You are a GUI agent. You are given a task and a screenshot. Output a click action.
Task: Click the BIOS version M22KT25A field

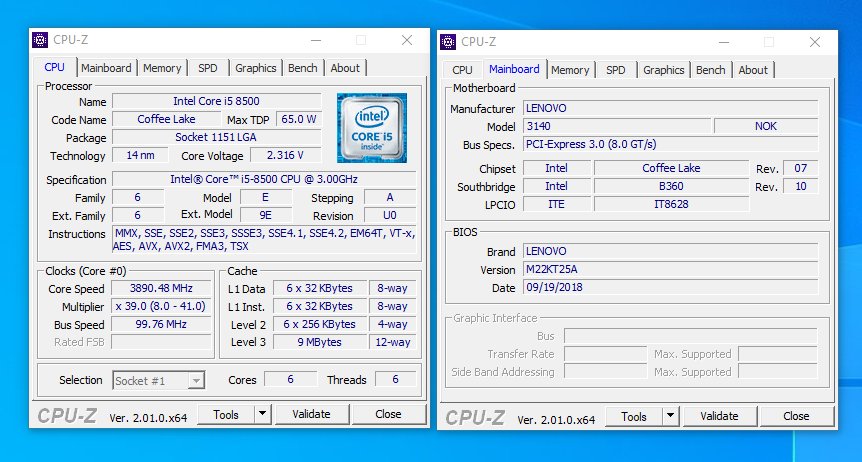pos(670,270)
